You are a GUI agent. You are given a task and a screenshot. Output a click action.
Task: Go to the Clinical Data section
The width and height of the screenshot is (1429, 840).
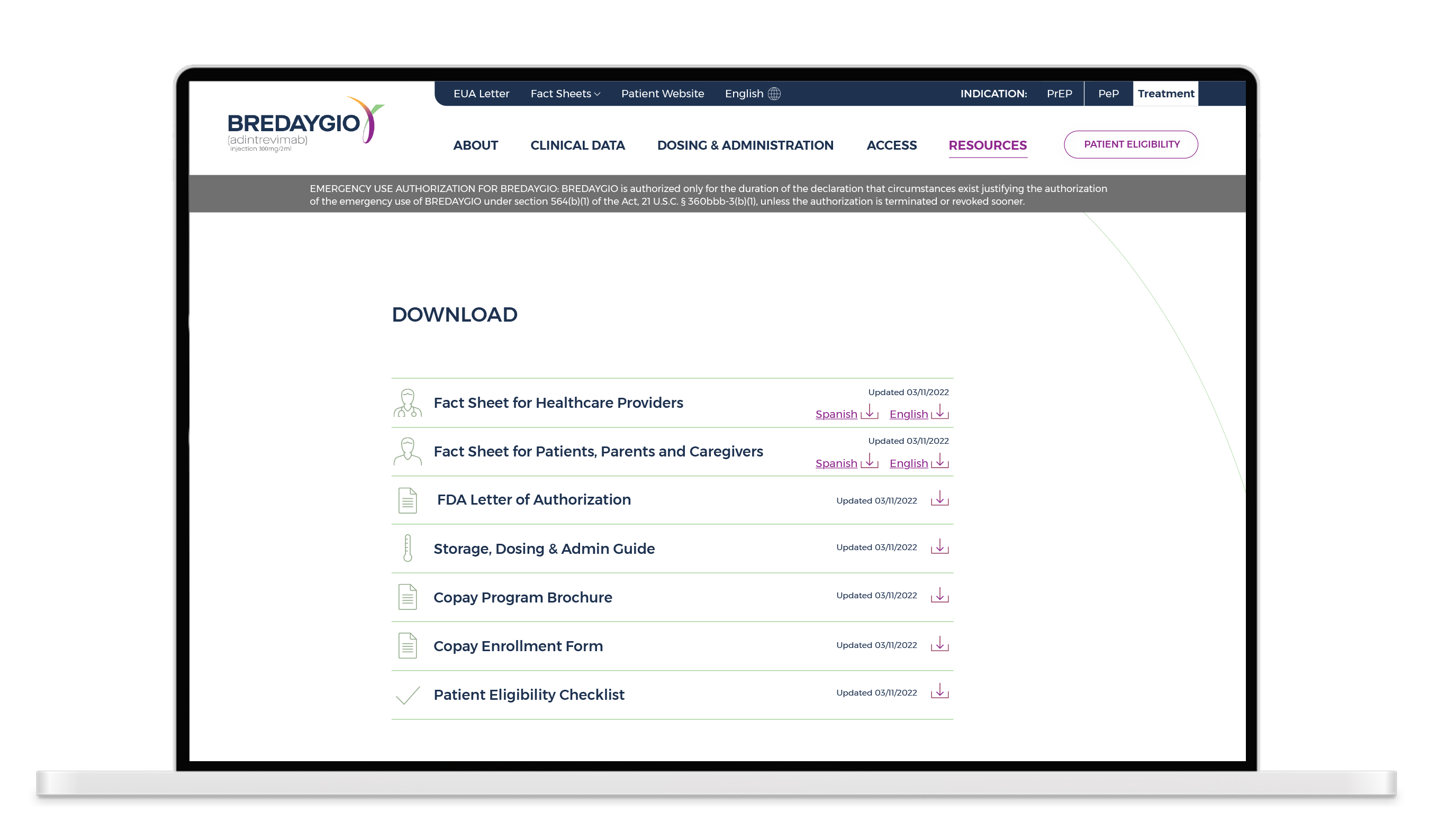pyautogui.click(x=577, y=145)
